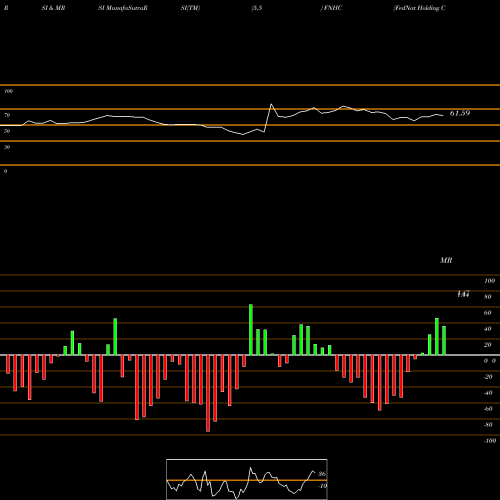Screen dimensions: 500x500
Task: Select the 36 value in mini chart
Action: tap(322, 474)
